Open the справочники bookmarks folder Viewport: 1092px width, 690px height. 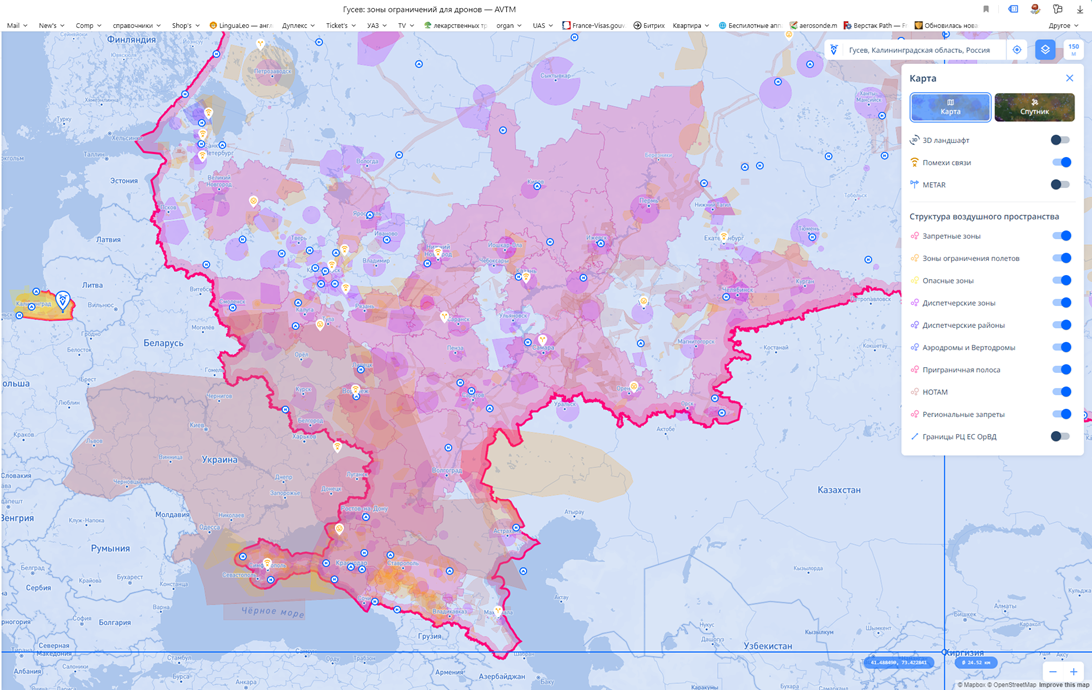(136, 25)
